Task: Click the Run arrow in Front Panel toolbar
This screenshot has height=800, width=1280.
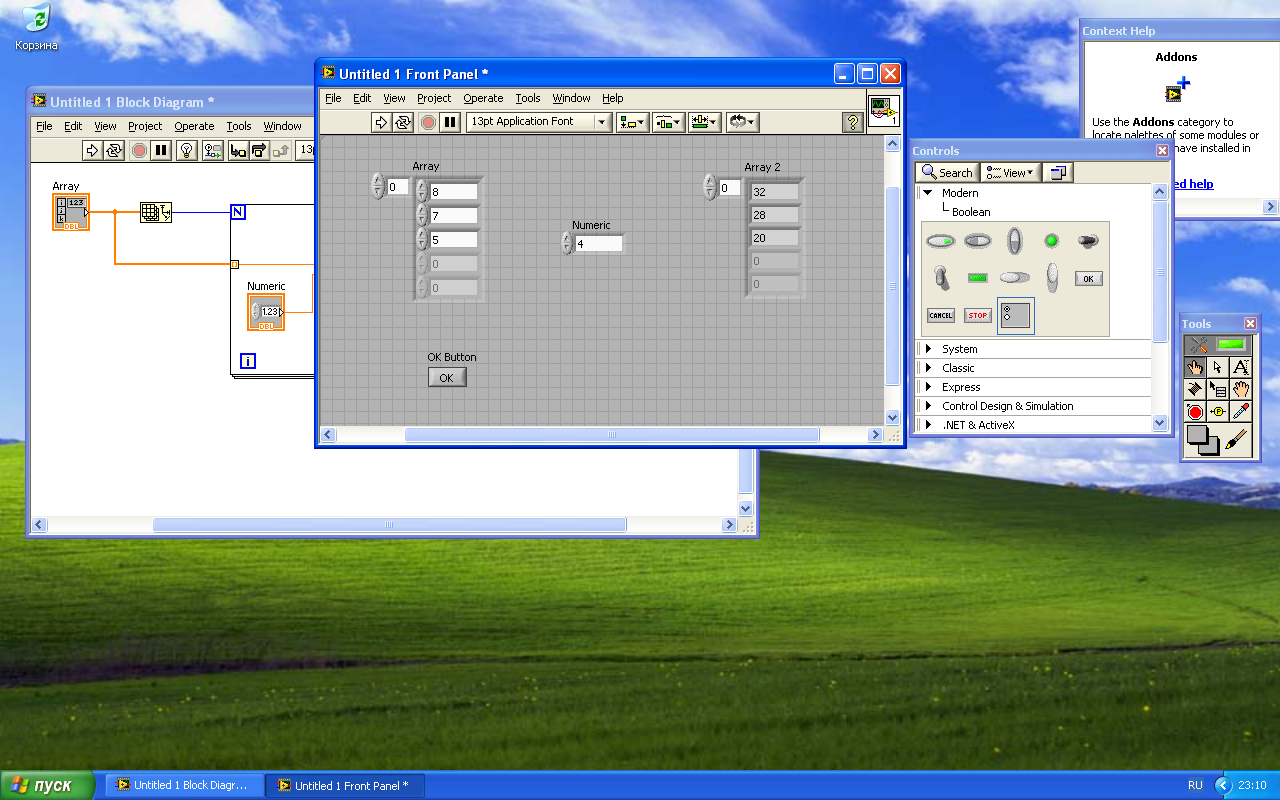Action: [381, 122]
